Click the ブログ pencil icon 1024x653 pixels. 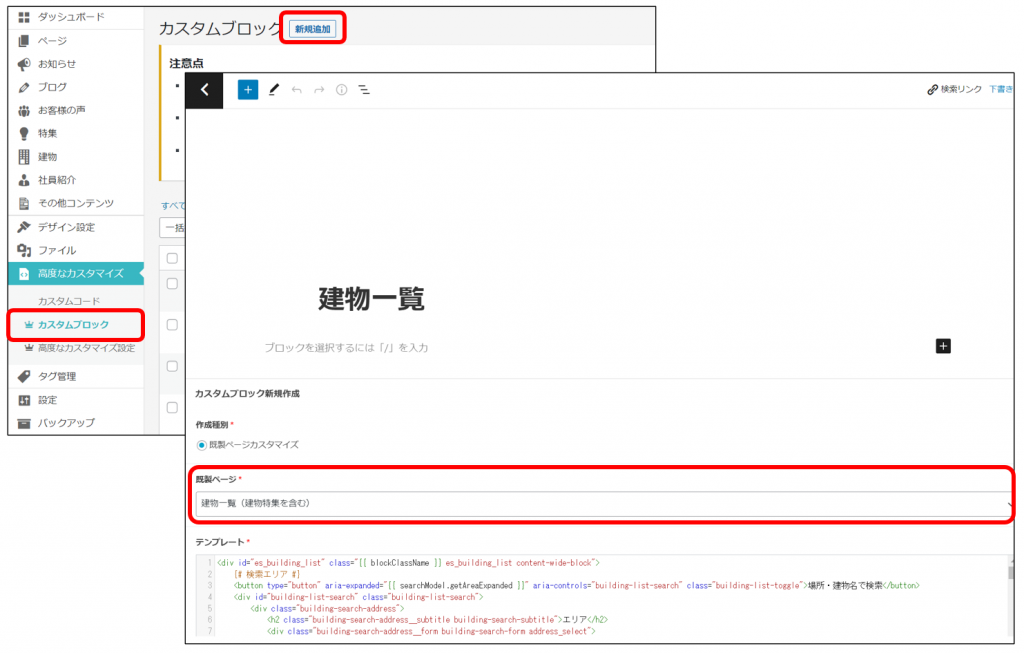click(x=24, y=87)
